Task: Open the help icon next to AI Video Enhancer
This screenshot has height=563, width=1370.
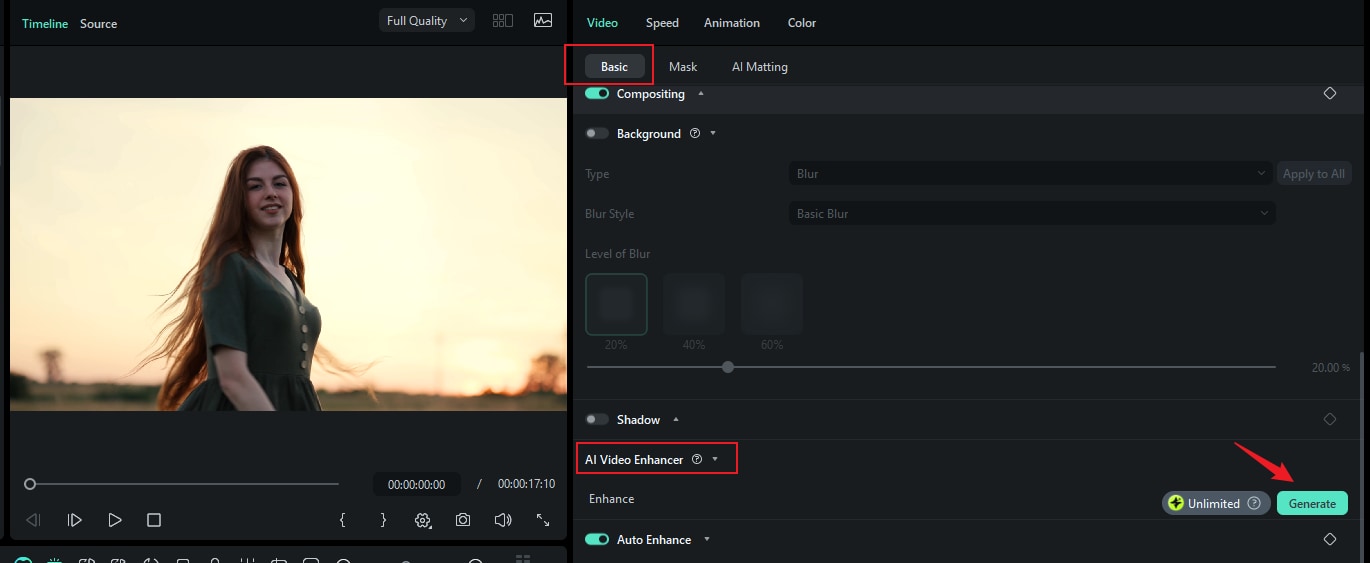Action: 697,460
